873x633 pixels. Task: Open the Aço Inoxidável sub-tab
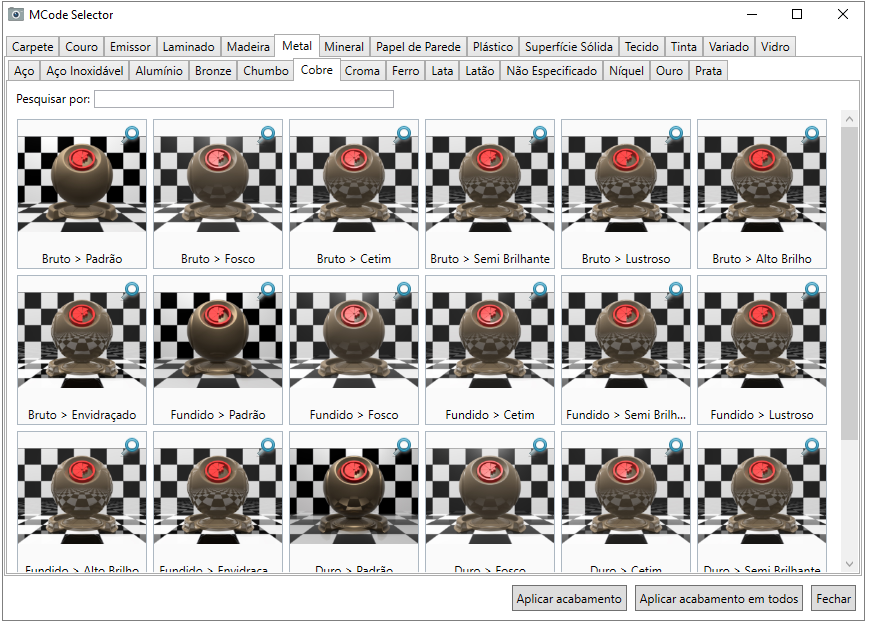pos(85,71)
